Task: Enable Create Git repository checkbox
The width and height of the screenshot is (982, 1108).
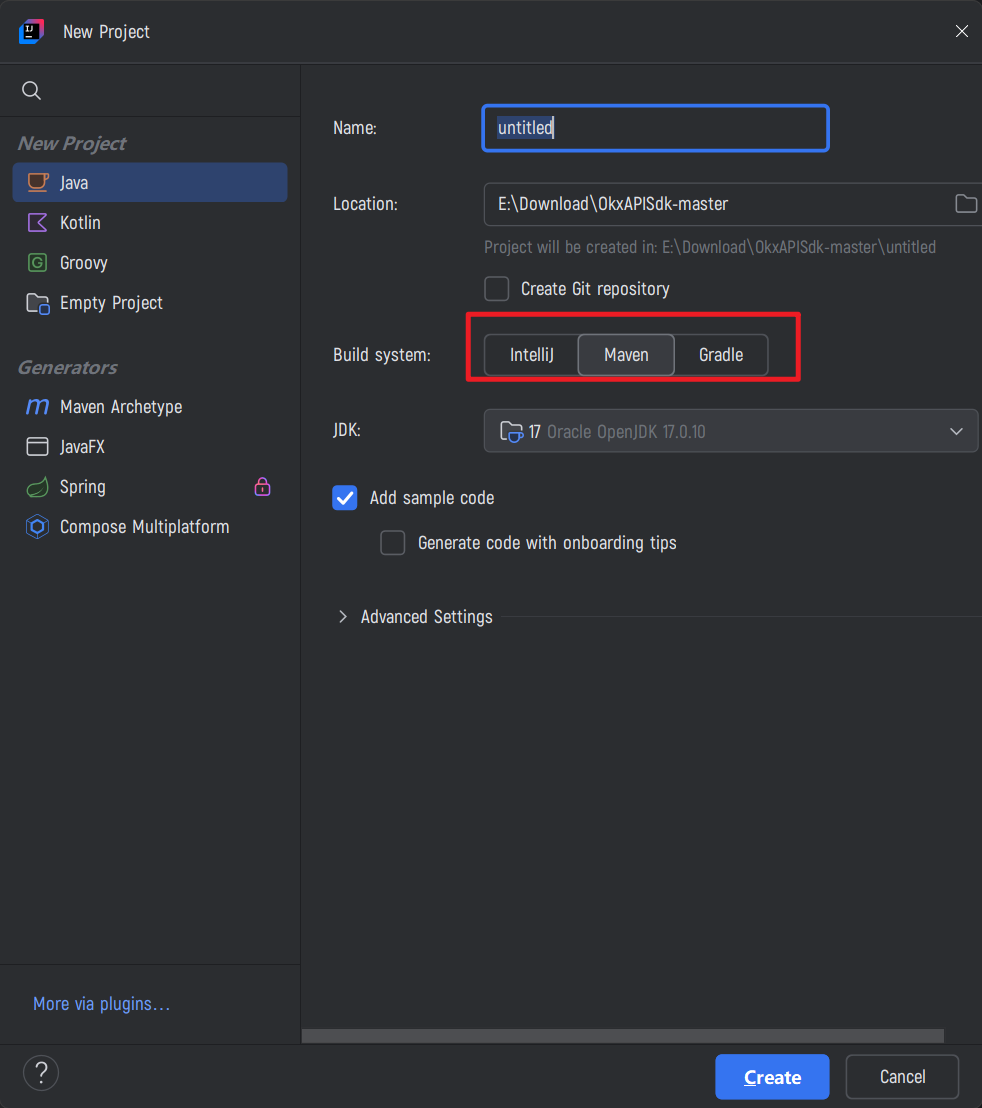Action: 497,288
